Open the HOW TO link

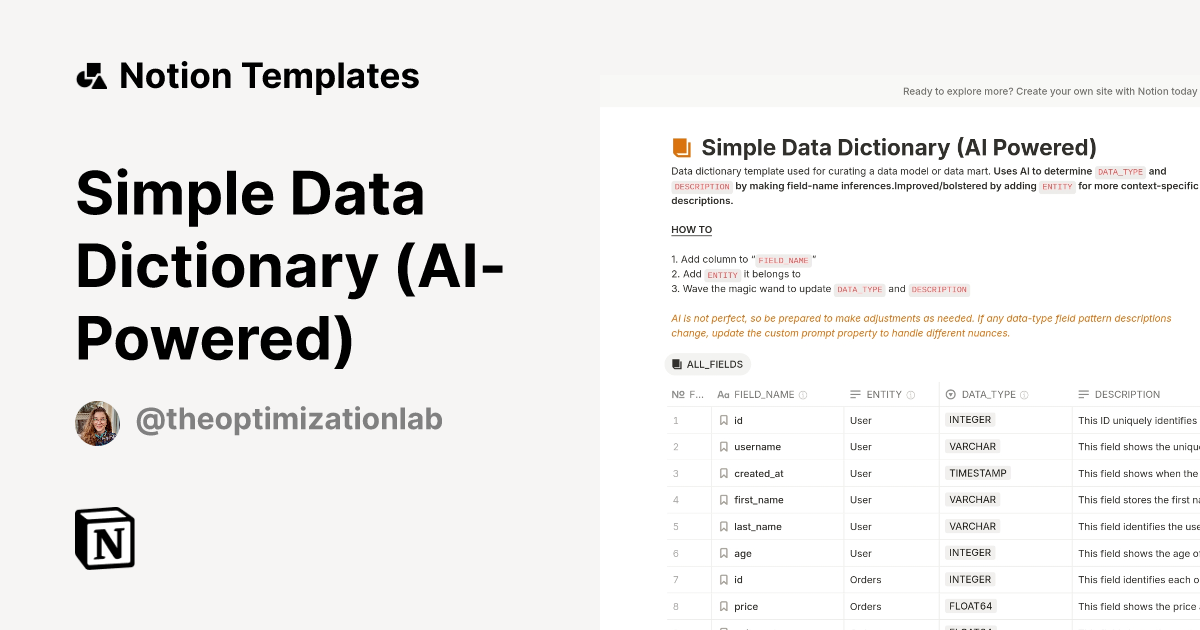691,229
